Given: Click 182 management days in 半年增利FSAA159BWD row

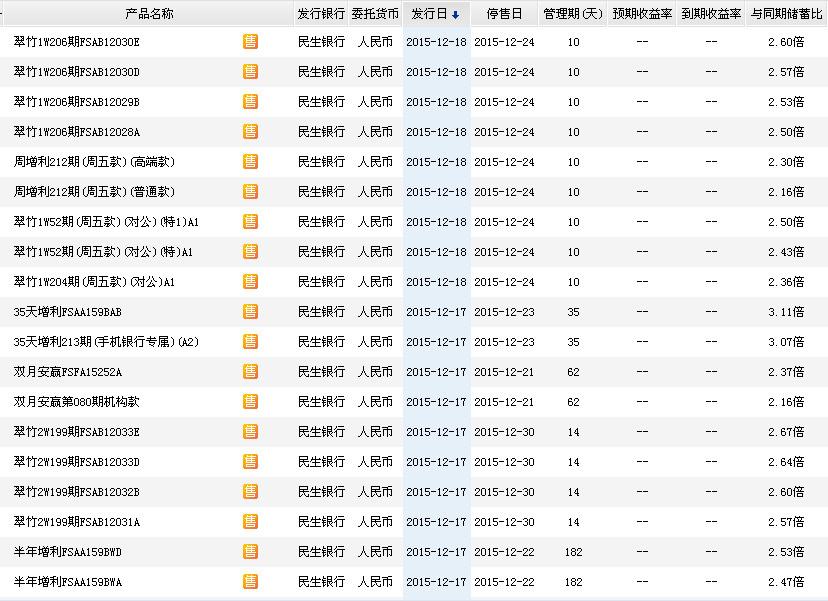Looking at the screenshot, I should 573,552.
